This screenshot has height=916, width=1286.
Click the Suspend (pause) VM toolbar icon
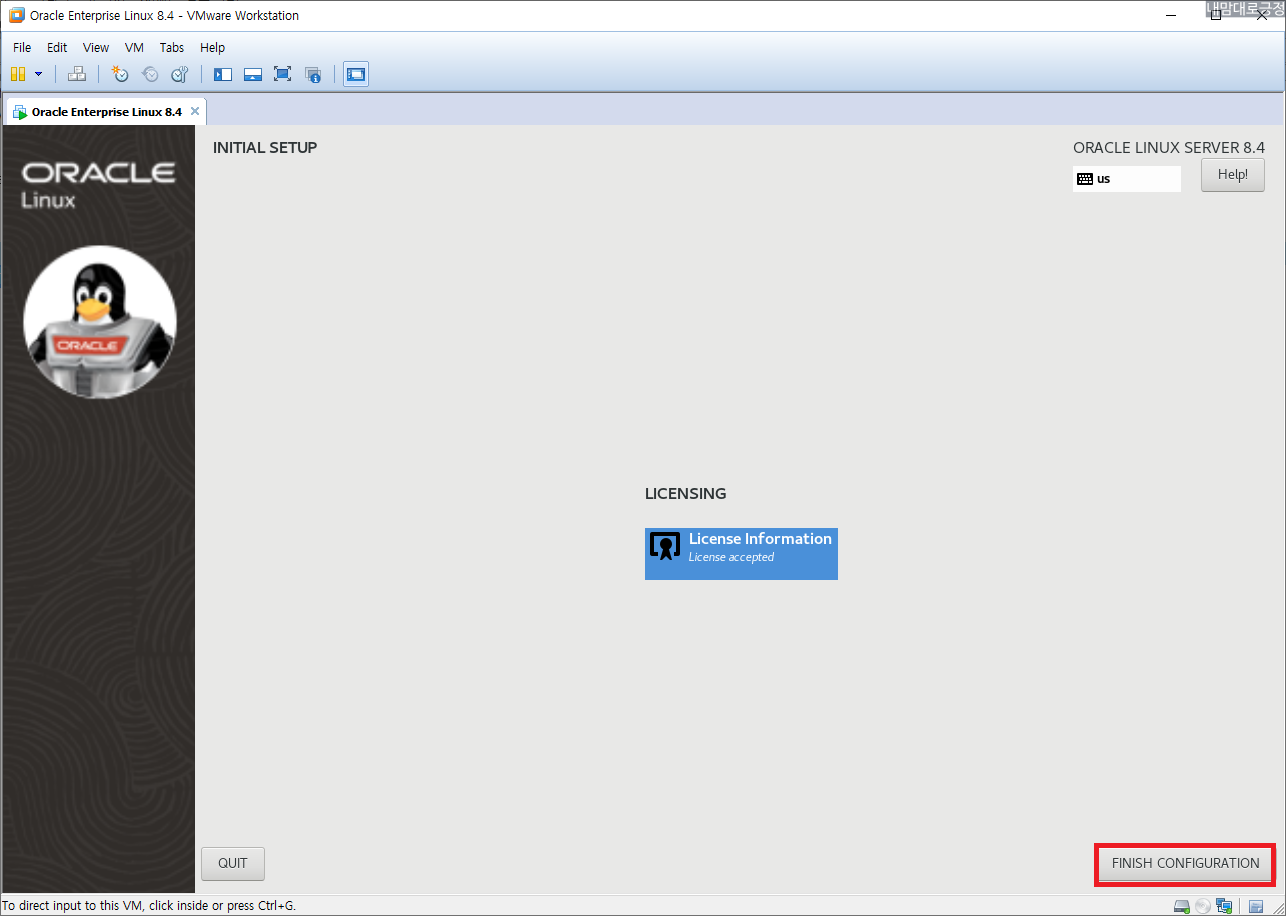click(x=18, y=74)
